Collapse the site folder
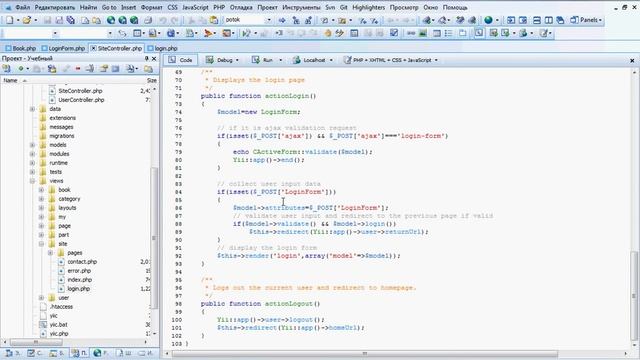Image resolution: width=640 pixels, height=360 pixels. 41,244
